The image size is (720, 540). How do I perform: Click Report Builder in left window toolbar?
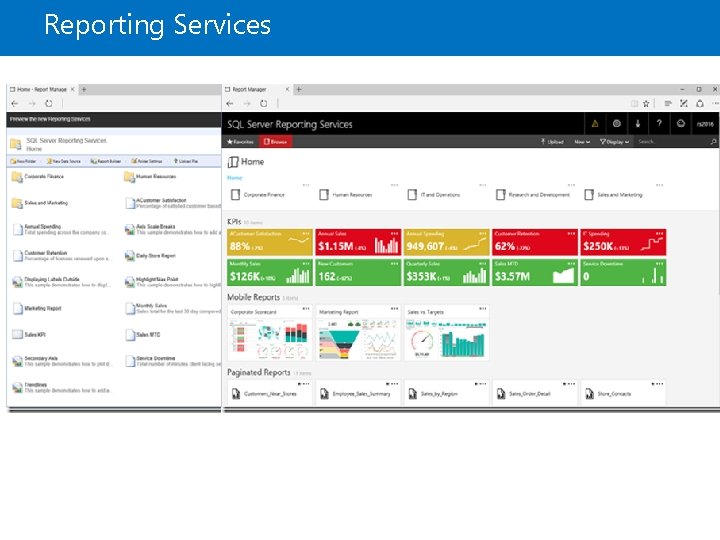click(106, 161)
